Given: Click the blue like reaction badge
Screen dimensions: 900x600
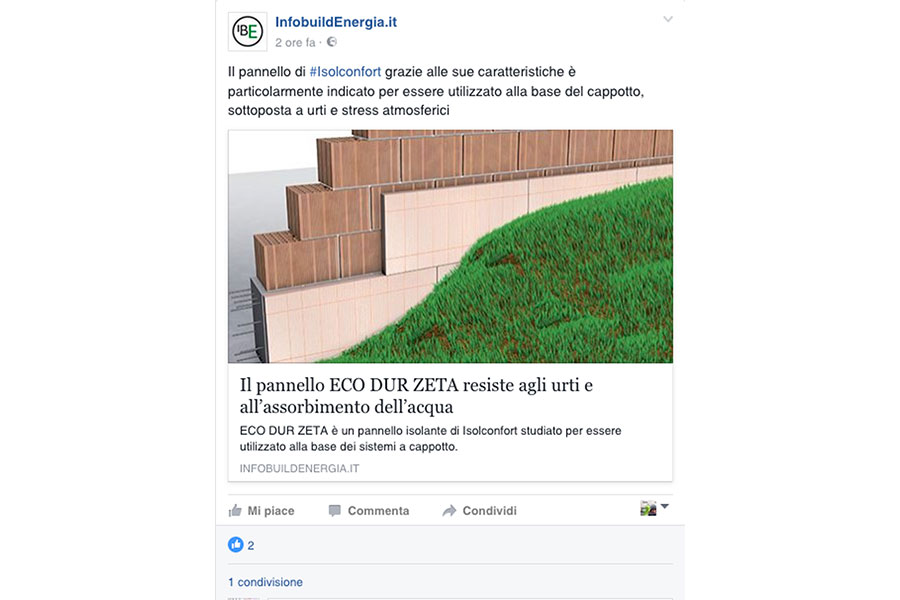Looking at the screenshot, I should [x=235, y=544].
